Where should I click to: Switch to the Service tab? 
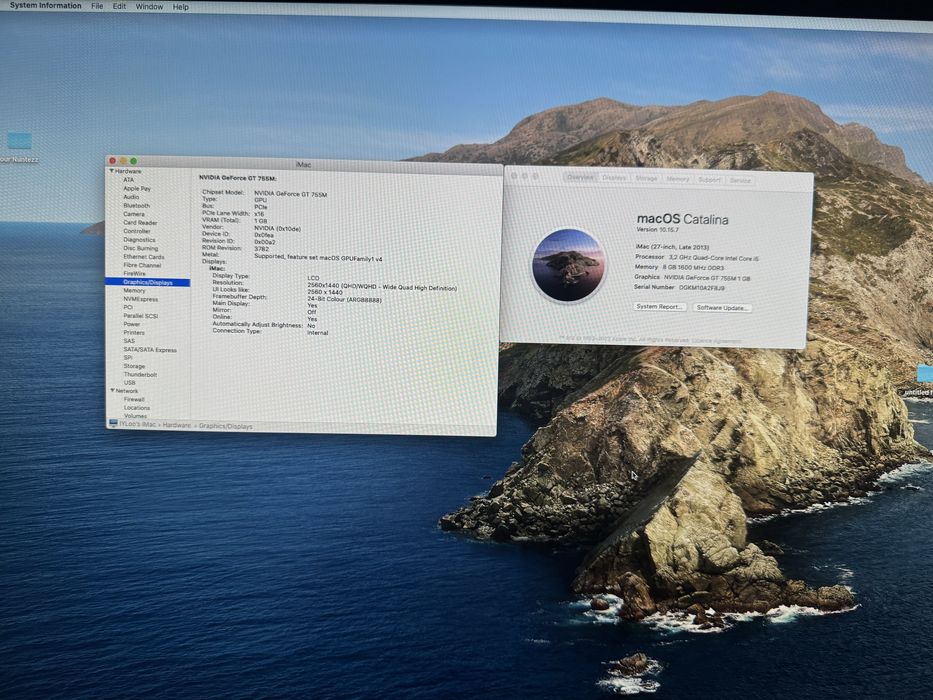pos(740,180)
